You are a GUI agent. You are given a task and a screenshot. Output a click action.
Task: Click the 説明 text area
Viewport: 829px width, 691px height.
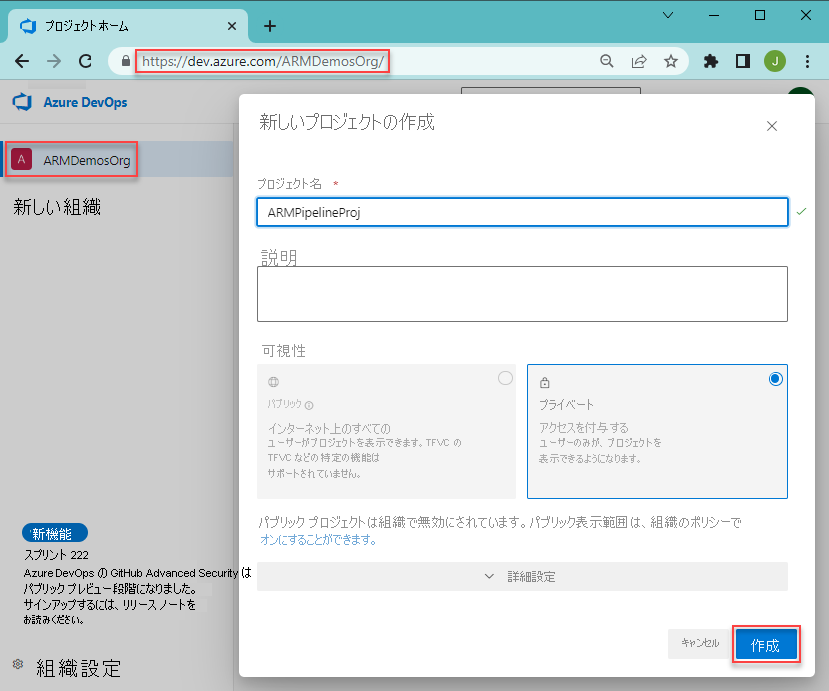click(x=522, y=294)
